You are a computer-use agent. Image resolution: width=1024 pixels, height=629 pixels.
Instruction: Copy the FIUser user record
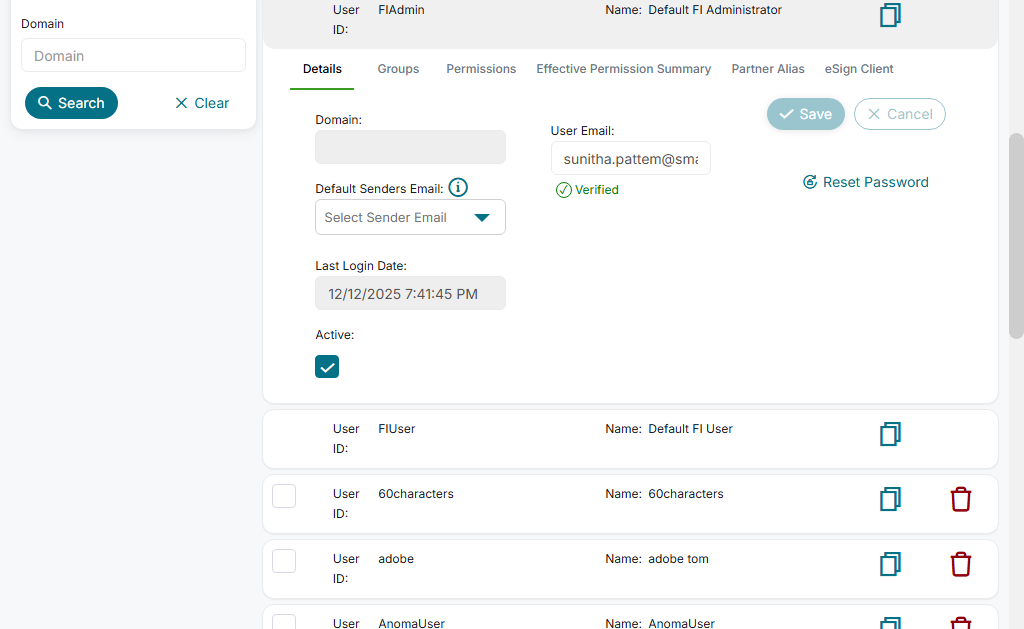tap(890, 434)
